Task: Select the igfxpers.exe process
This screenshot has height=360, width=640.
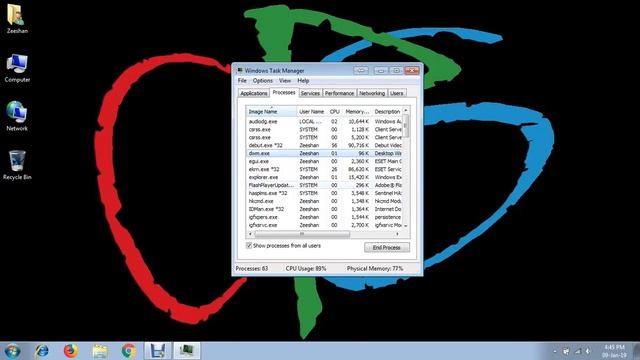Action: coord(324,217)
